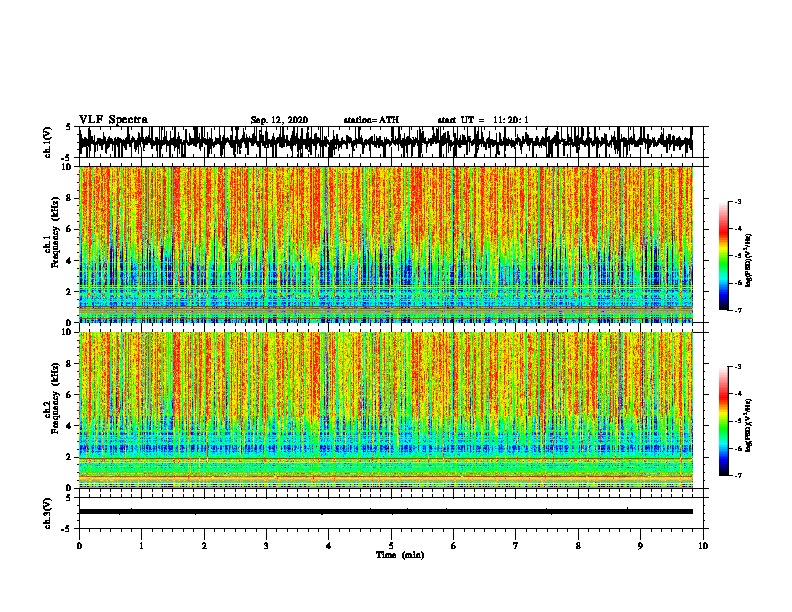Viewport: 792px width, 612px height.
Task: Select the date text "Sep. 12, 2020"
Action: pos(279,120)
